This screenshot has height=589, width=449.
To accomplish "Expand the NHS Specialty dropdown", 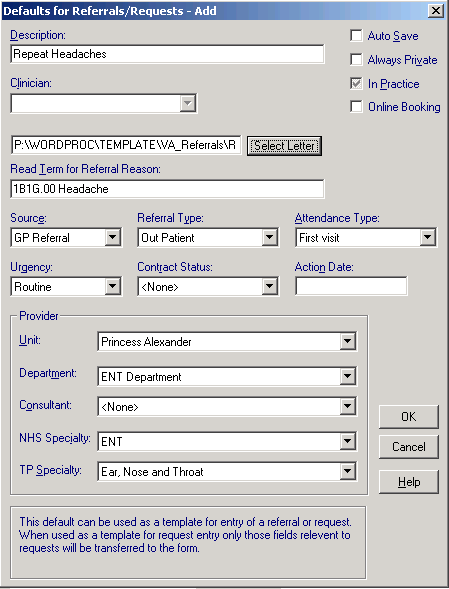I will pos(348,441).
